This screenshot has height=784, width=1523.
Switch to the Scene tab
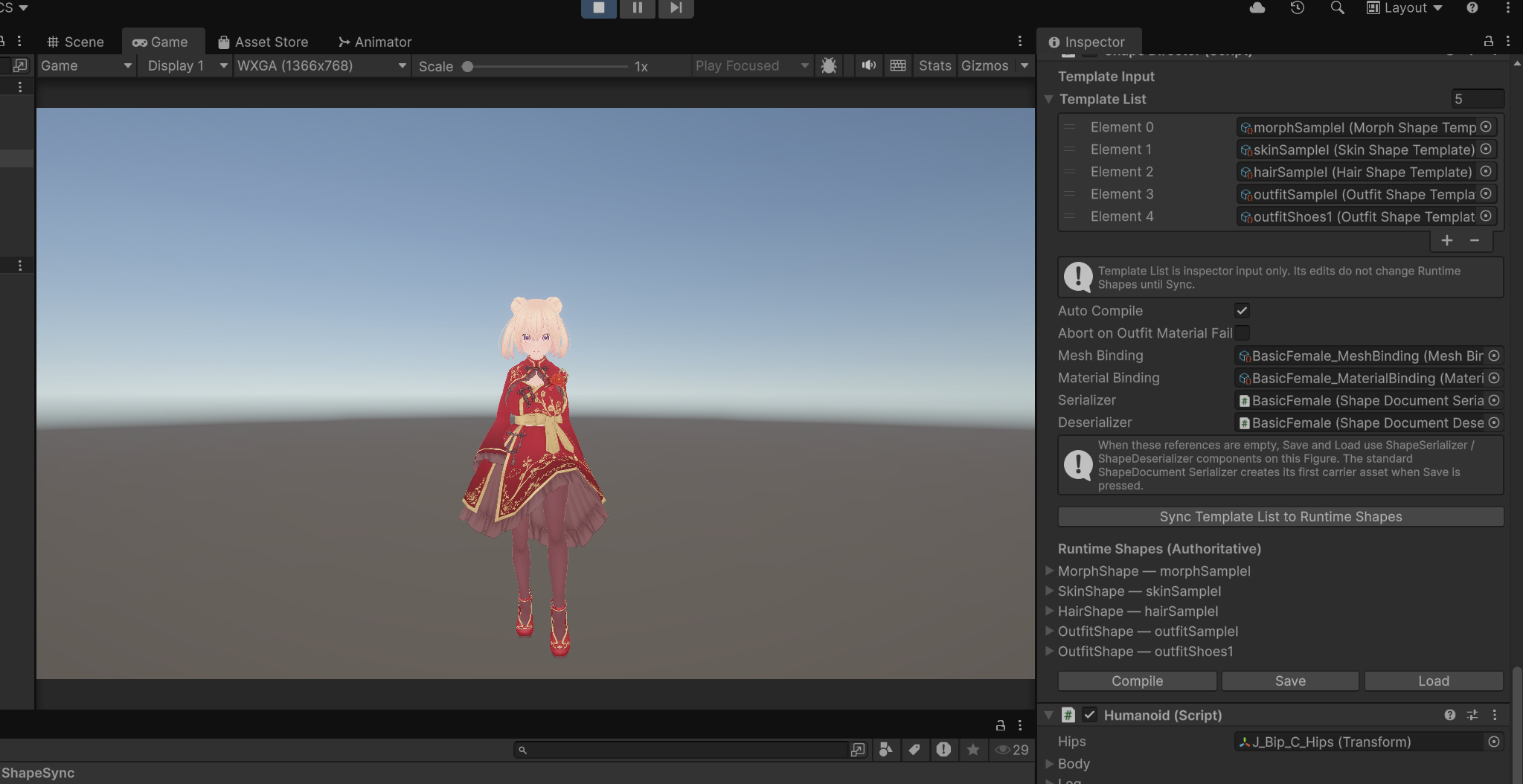point(76,42)
